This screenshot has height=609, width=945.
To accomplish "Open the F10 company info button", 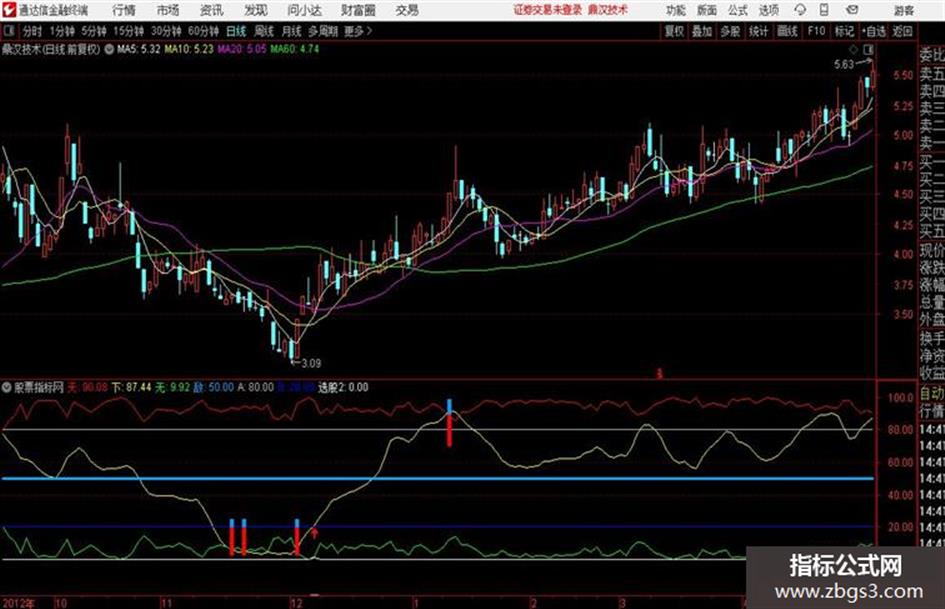I will click(816, 31).
